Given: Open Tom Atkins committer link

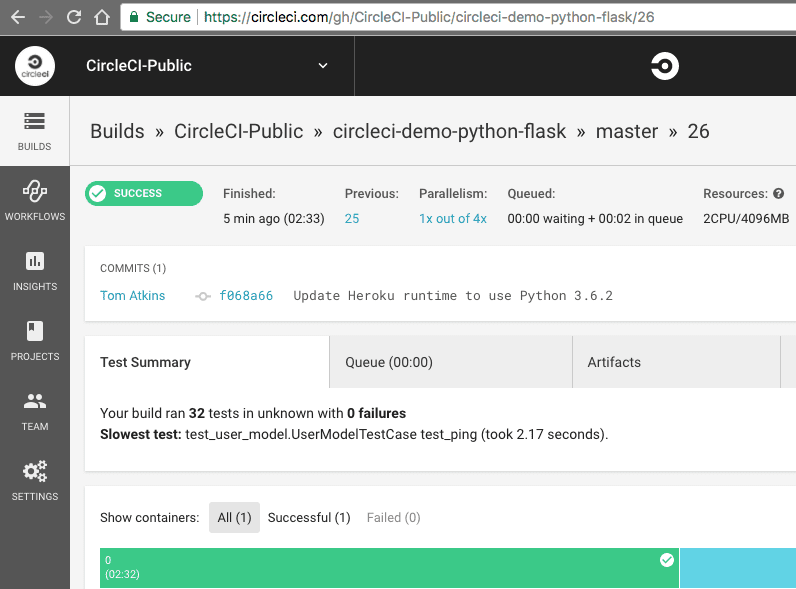Looking at the screenshot, I should [x=132, y=296].
